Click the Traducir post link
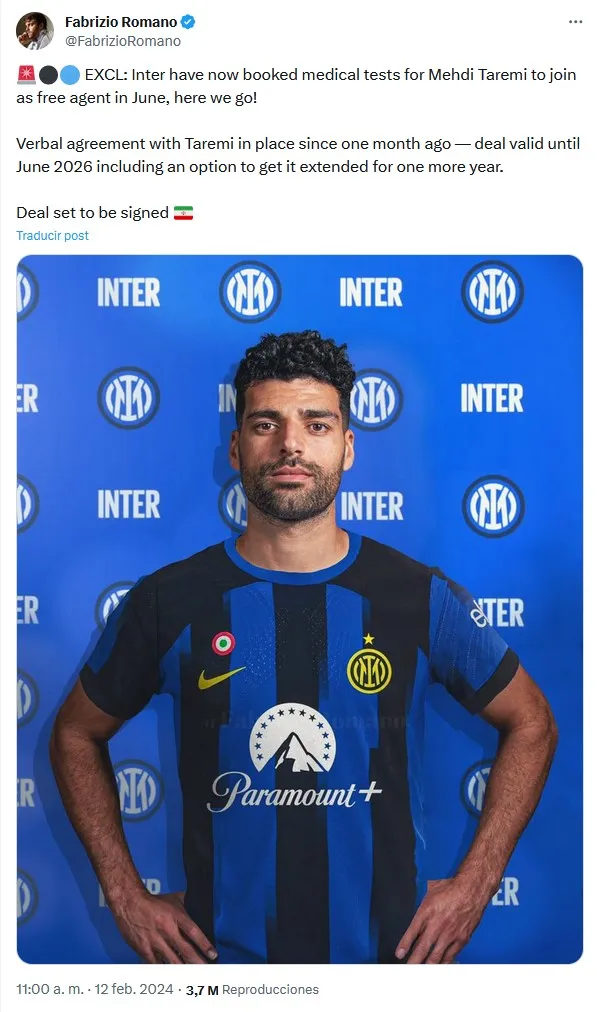The width and height of the screenshot is (597, 1012). (52, 236)
